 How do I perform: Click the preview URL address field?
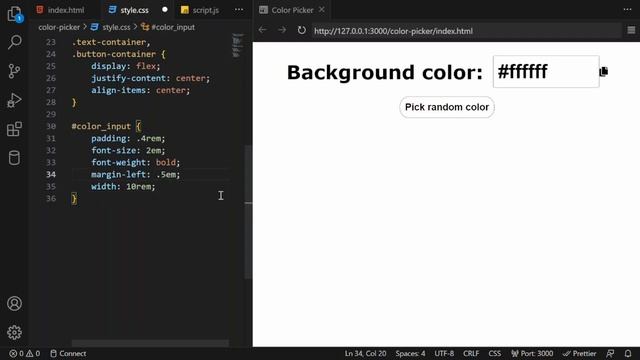tap(467, 31)
